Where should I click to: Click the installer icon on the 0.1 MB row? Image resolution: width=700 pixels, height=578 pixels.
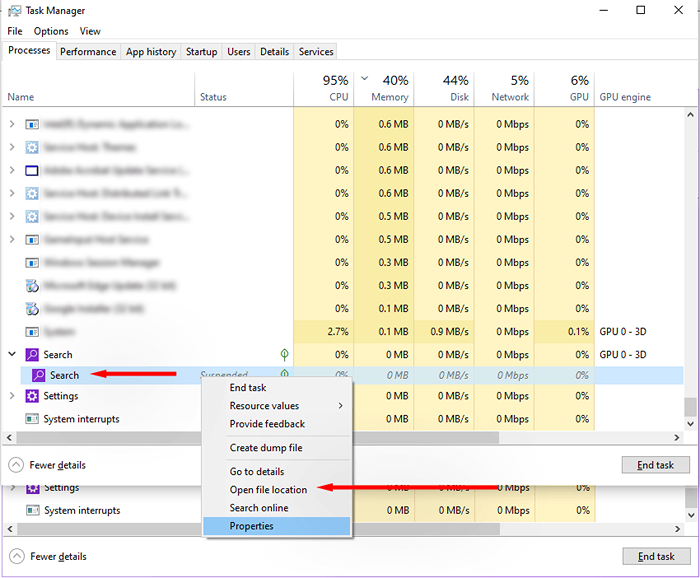pyautogui.click(x=32, y=308)
